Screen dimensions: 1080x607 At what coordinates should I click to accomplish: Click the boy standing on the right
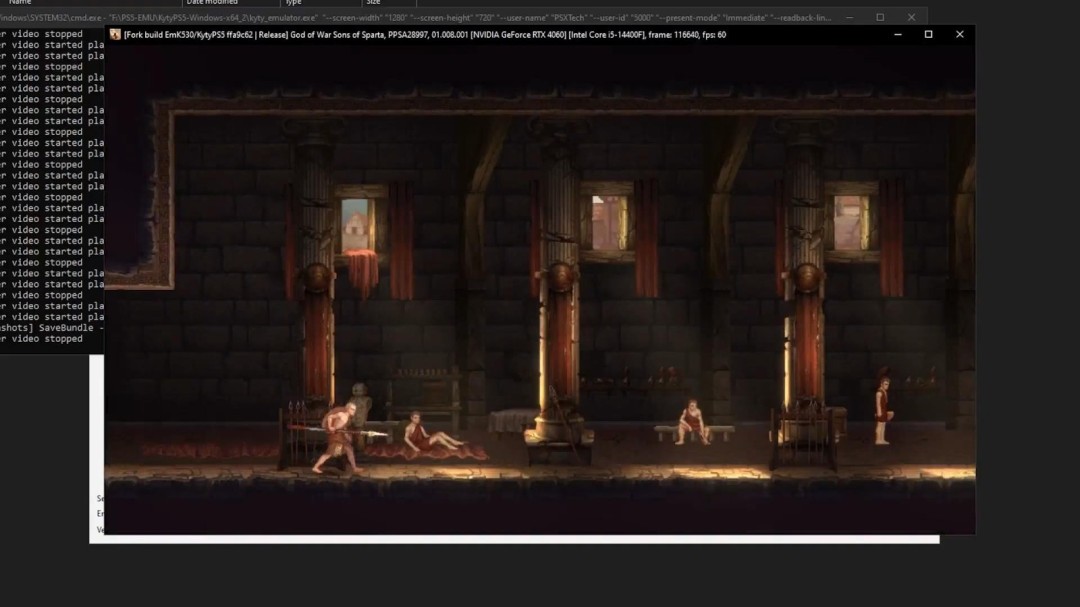[882, 410]
